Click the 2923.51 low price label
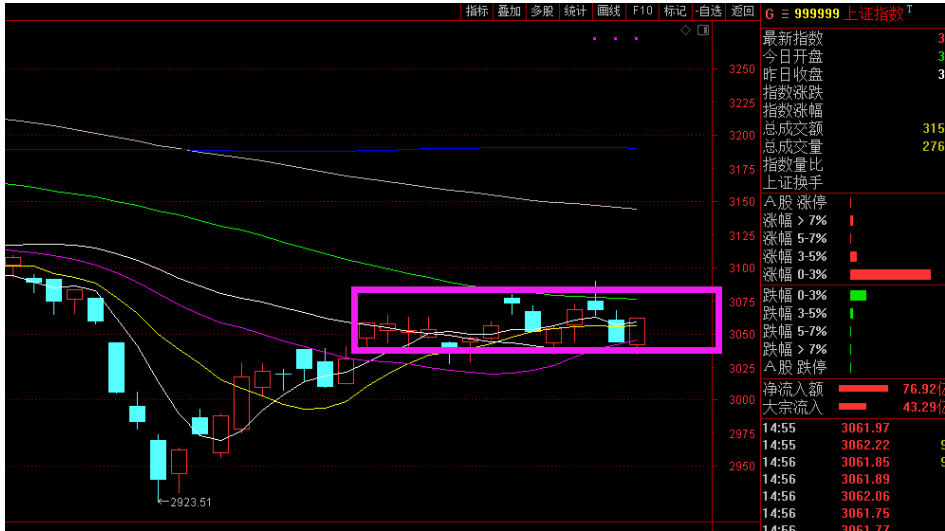945x531 pixels. [x=190, y=502]
